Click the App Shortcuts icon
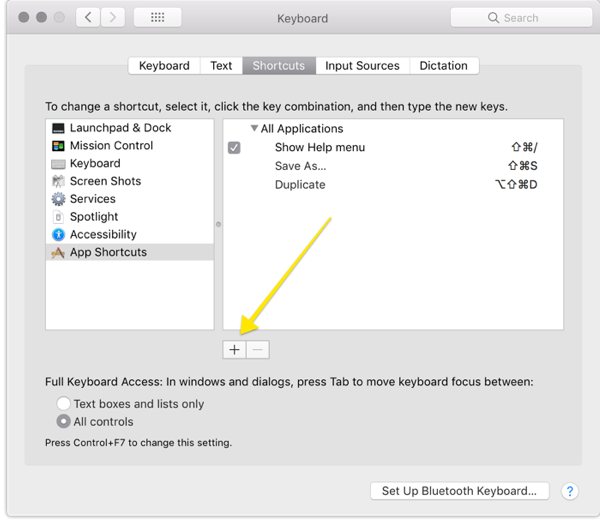This screenshot has width=600, height=523. (59, 253)
